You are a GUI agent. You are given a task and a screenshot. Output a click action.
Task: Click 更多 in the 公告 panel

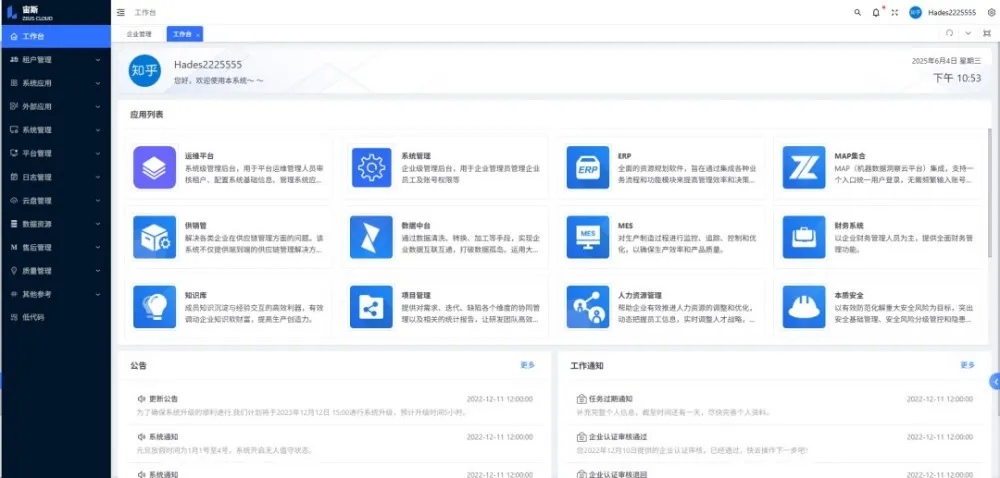click(x=527, y=365)
